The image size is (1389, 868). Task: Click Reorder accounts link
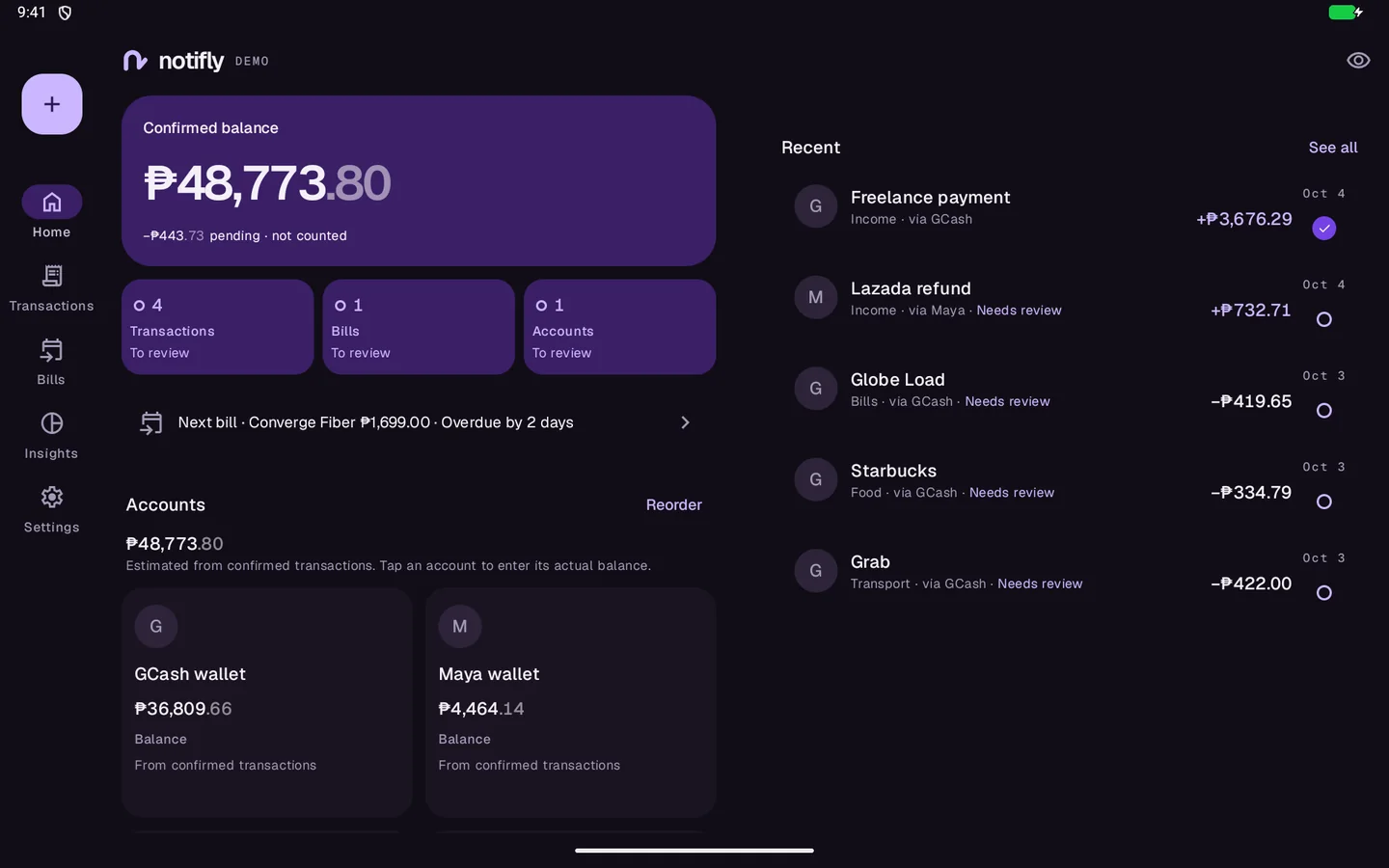point(674,504)
